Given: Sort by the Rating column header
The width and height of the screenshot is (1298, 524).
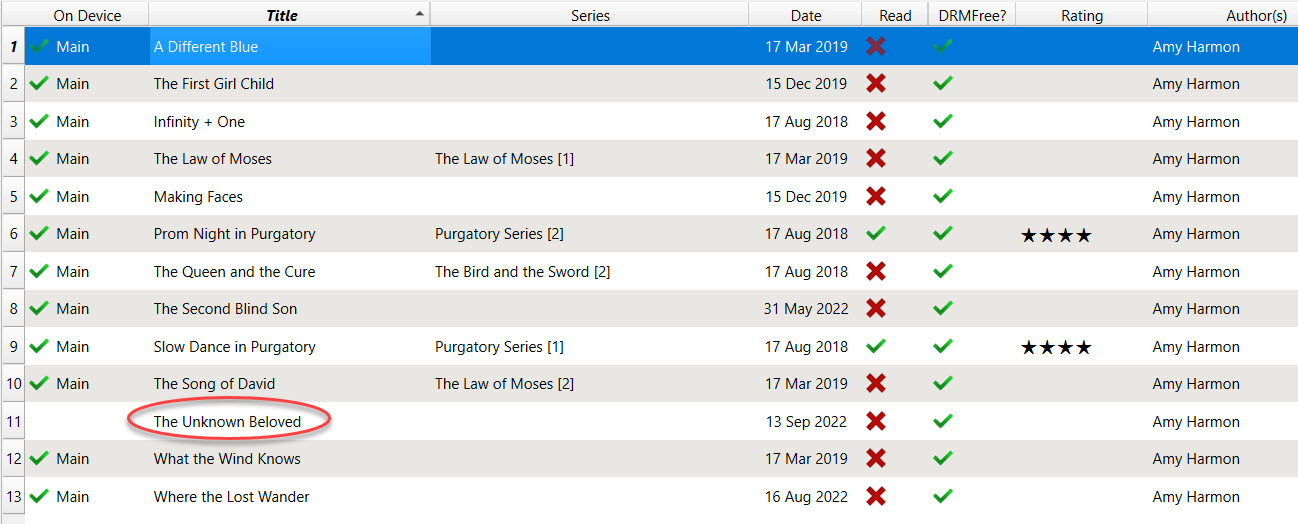Looking at the screenshot, I should coord(1082,15).
